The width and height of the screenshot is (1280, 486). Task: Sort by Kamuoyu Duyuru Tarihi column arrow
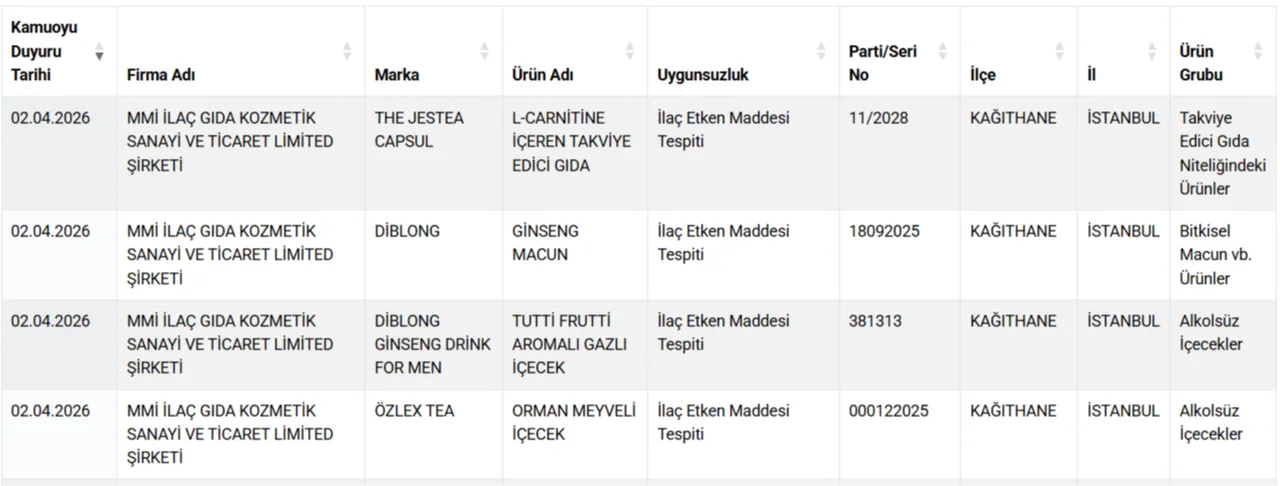pyautogui.click(x=99, y=51)
